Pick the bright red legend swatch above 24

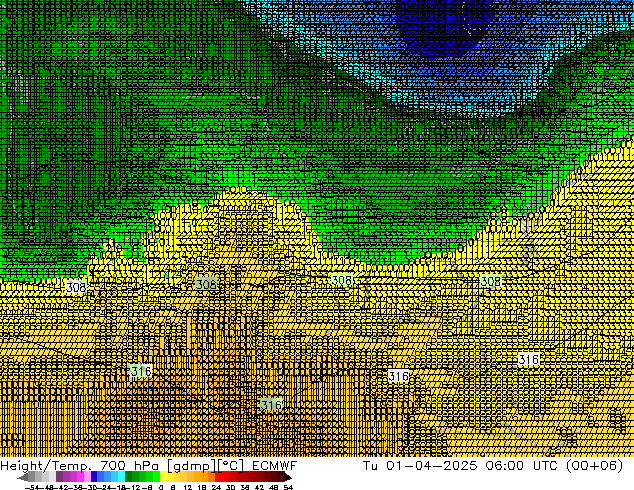pyautogui.click(x=218, y=477)
